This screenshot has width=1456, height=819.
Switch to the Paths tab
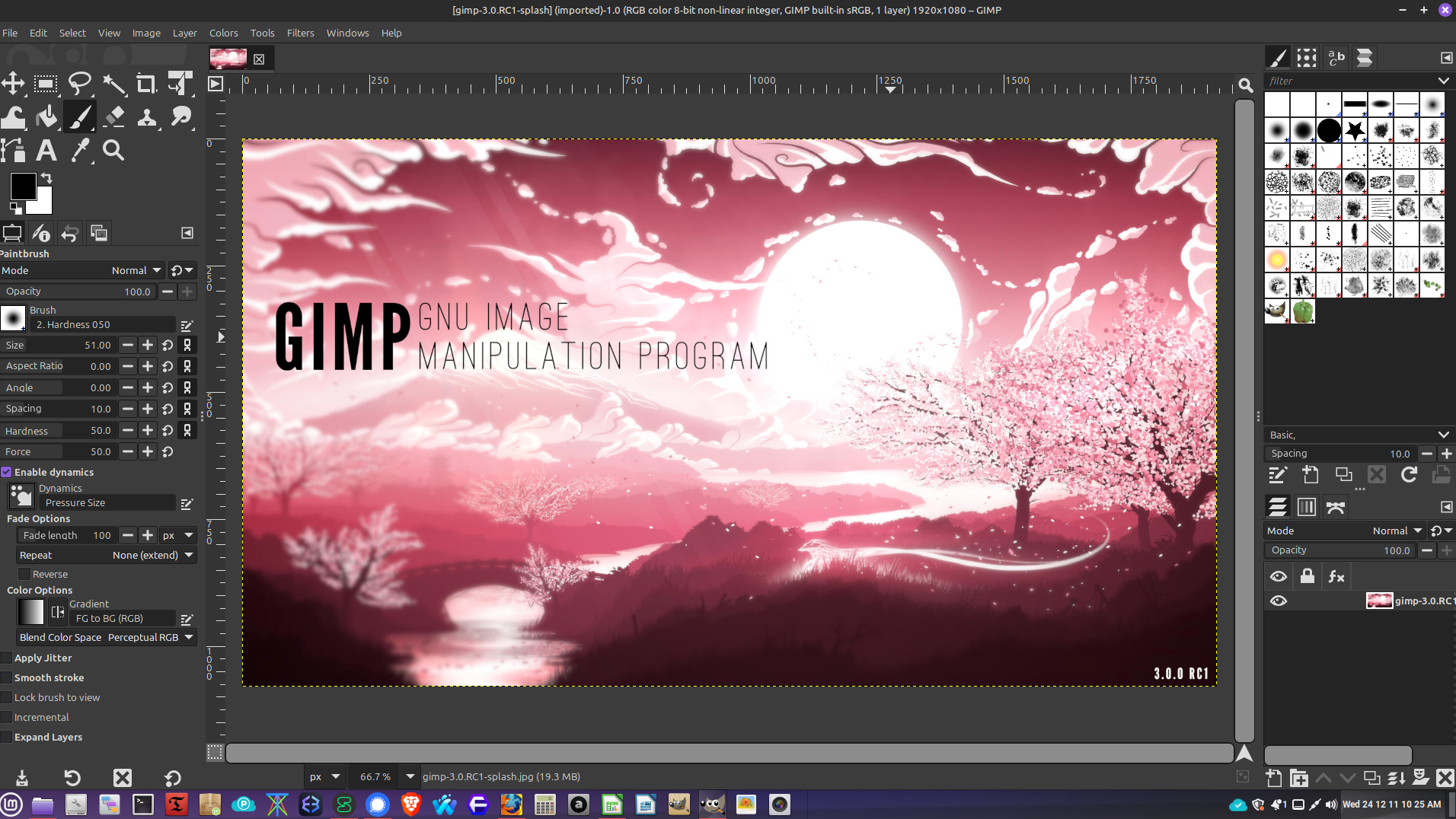point(1336,507)
